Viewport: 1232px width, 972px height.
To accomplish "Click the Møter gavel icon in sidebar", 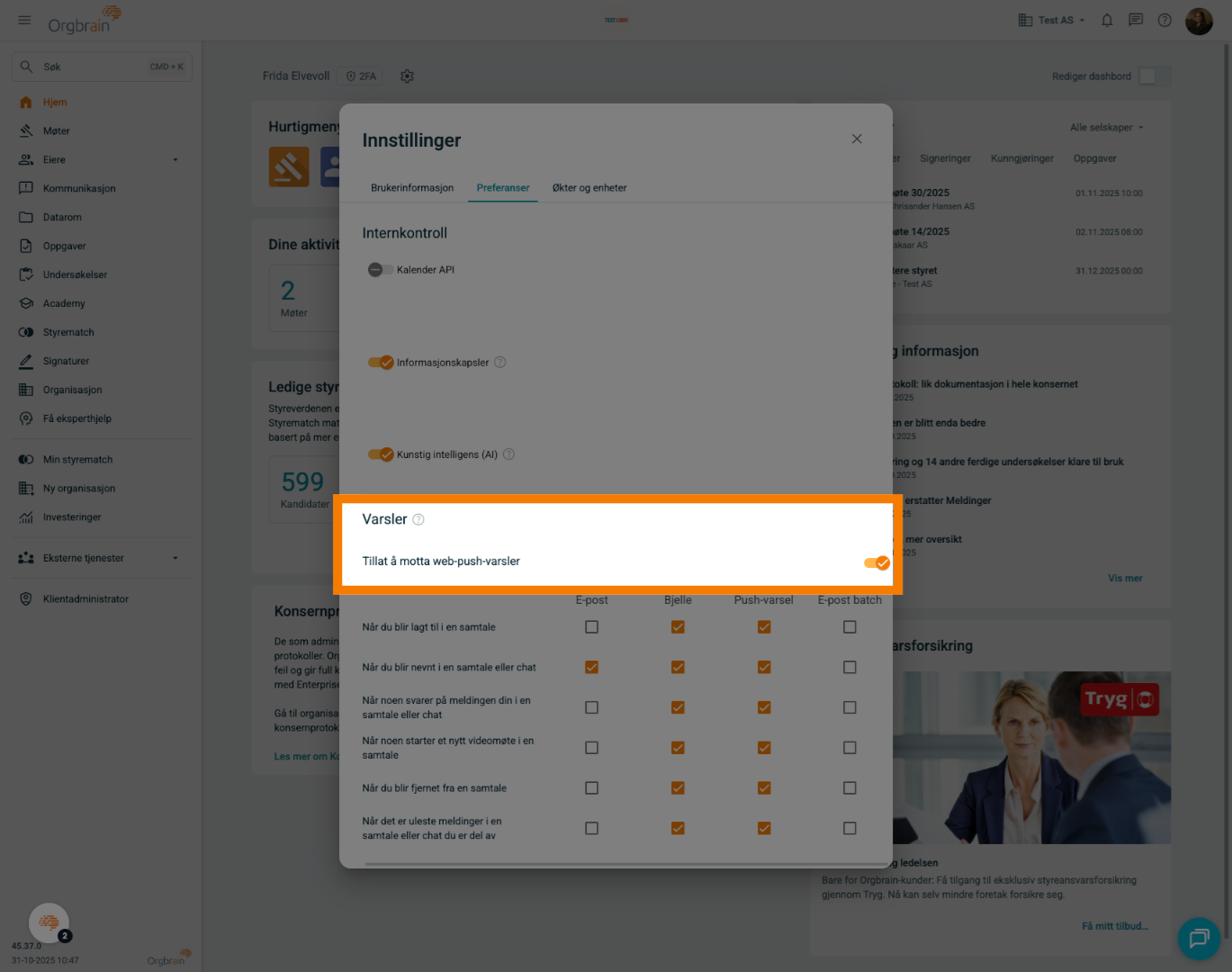I will click(26, 131).
